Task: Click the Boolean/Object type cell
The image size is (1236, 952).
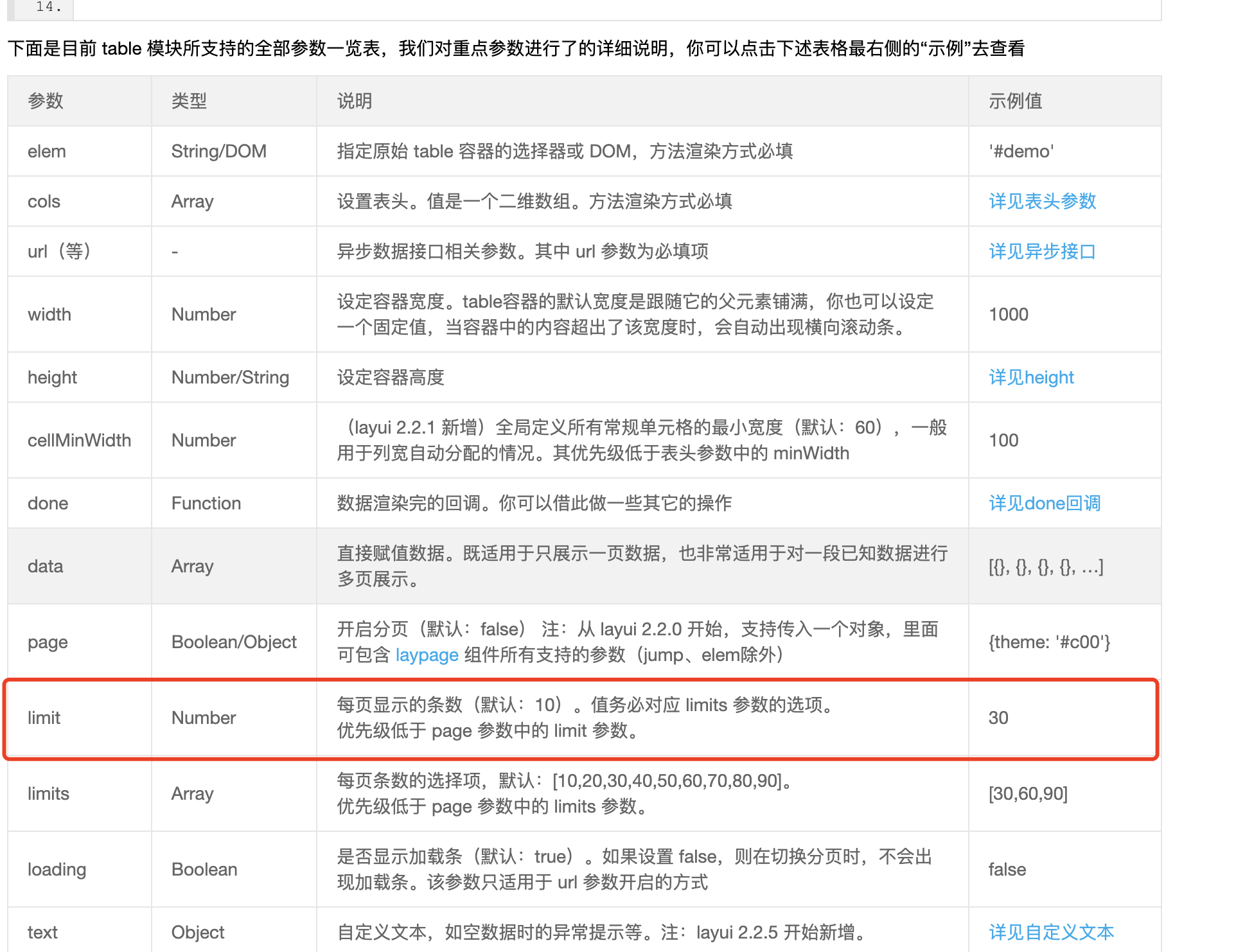Action: pos(234,642)
